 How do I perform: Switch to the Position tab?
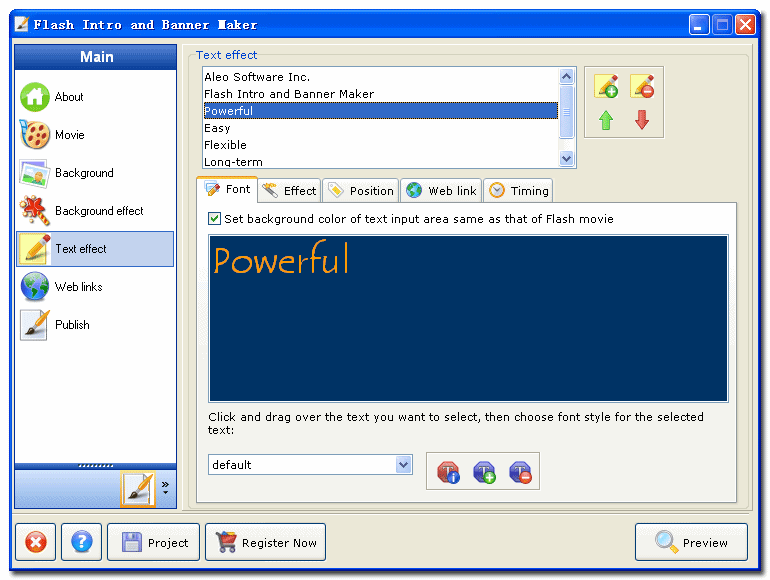(361, 191)
